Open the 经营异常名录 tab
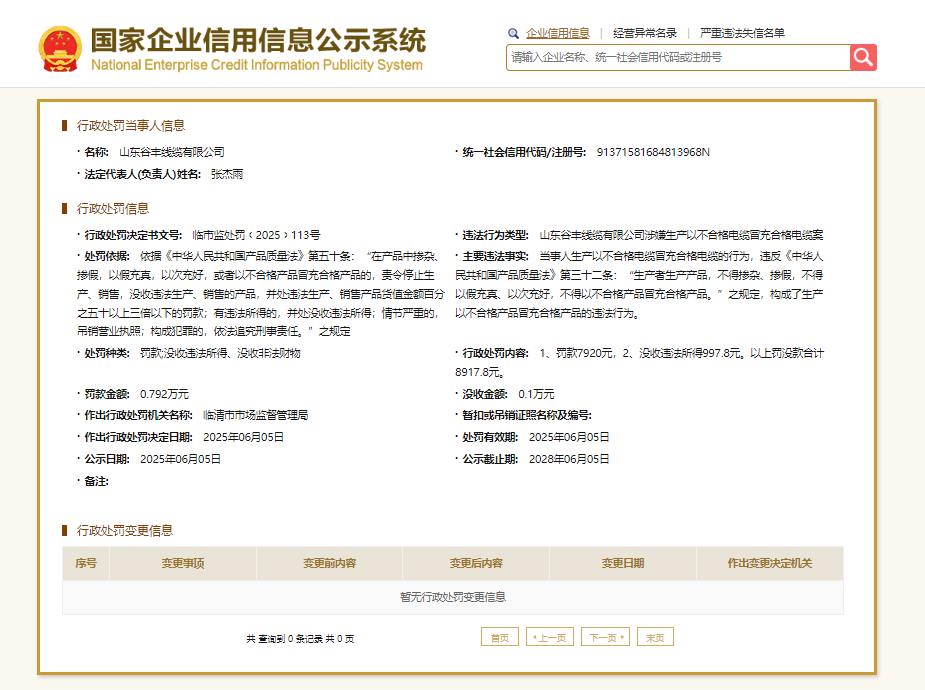 point(645,33)
